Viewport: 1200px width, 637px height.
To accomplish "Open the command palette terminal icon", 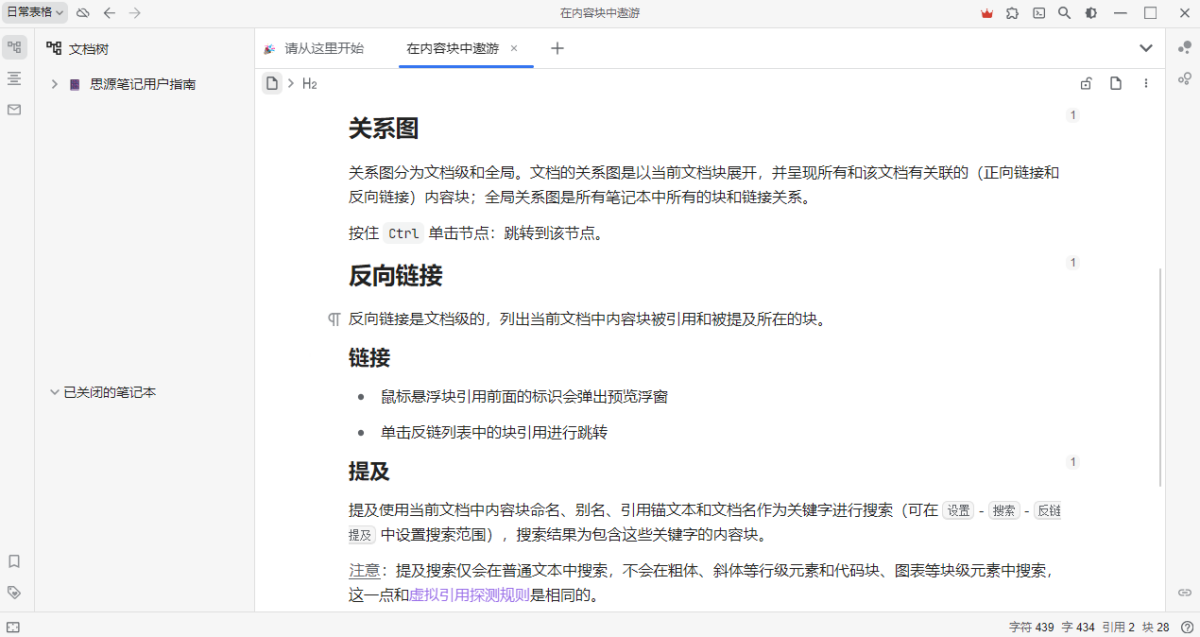I will point(1039,13).
